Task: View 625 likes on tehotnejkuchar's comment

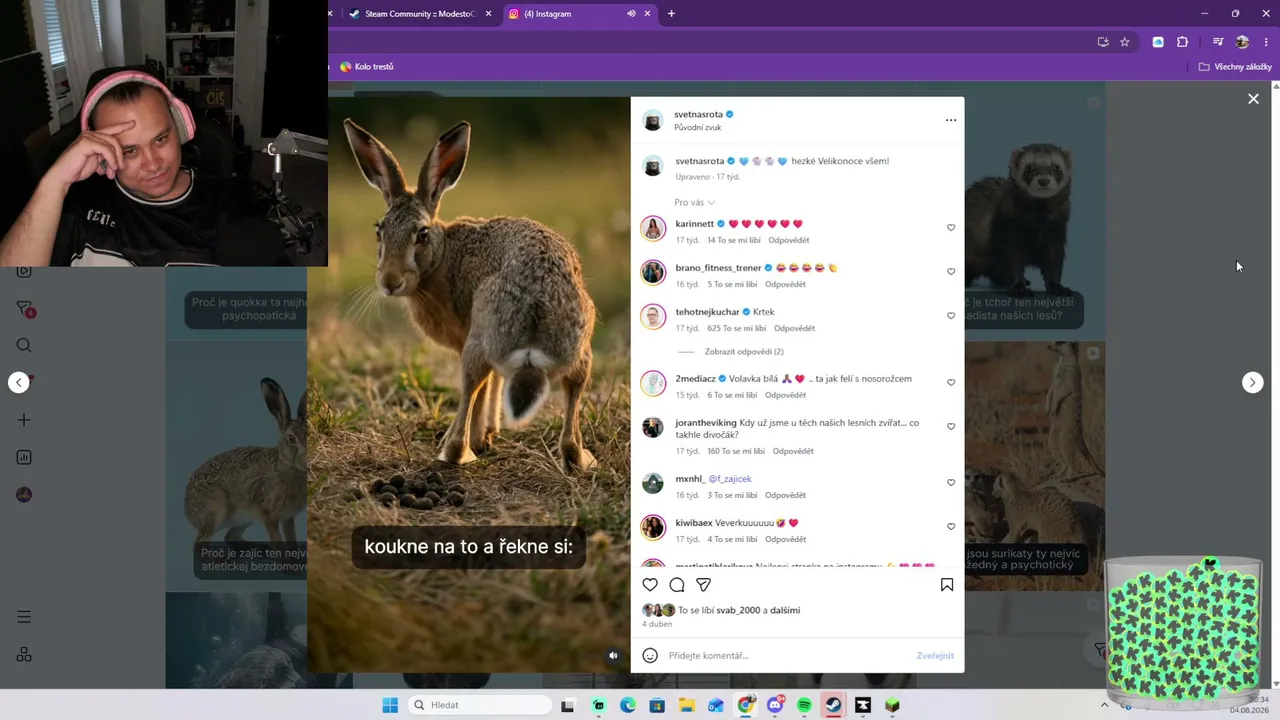Action: click(x=736, y=329)
